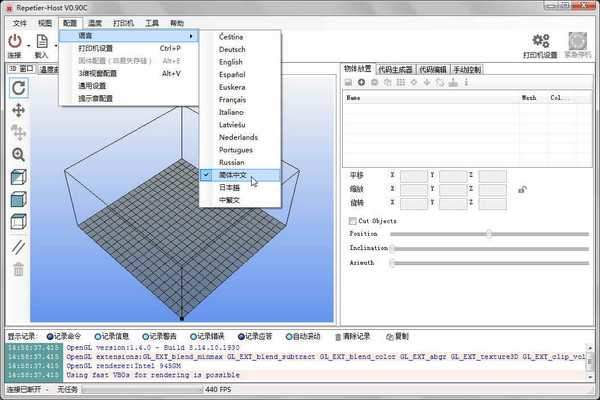Switch to the 手动控制 tab

point(465,69)
